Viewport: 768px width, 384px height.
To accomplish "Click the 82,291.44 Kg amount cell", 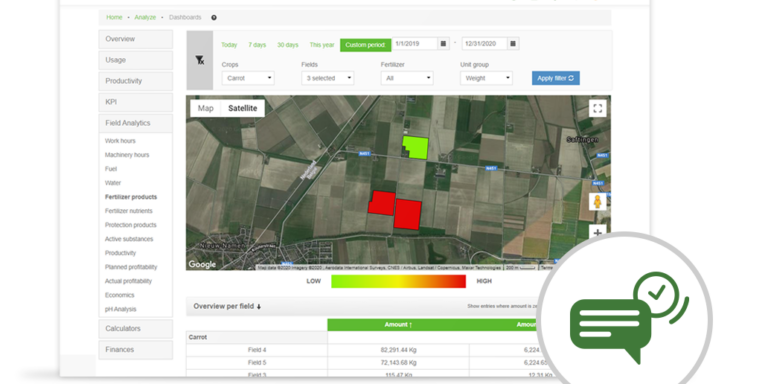I will pyautogui.click(x=398, y=350).
